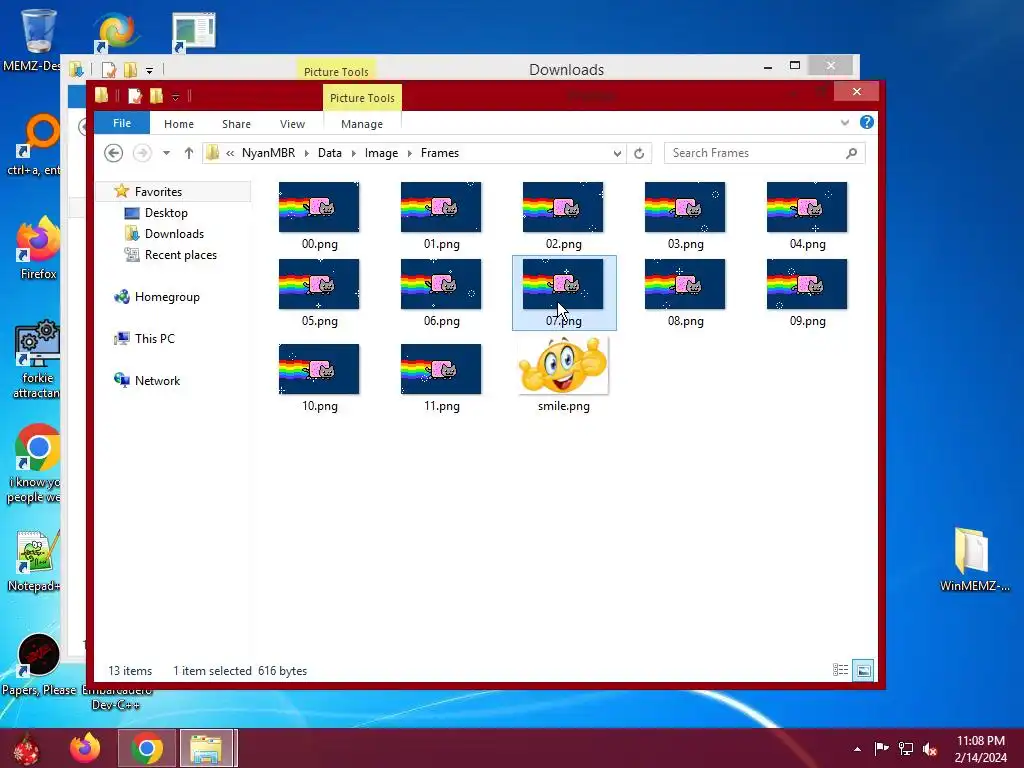Open the File tab in Frames window
The width and height of the screenshot is (1024, 768).
pos(121,123)
